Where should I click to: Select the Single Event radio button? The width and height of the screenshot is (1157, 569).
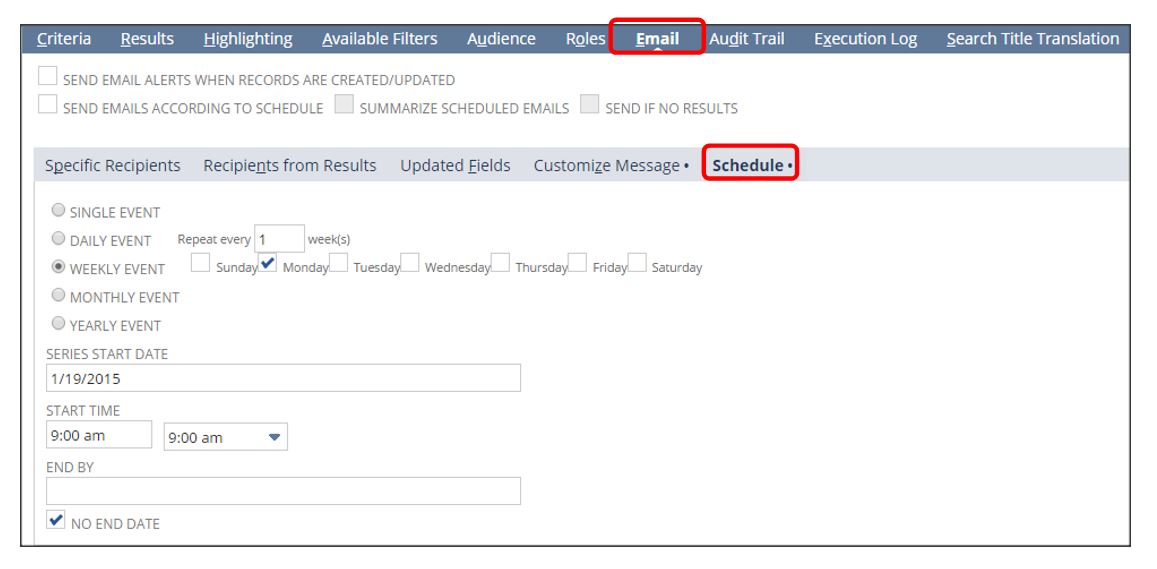point(59,212)
